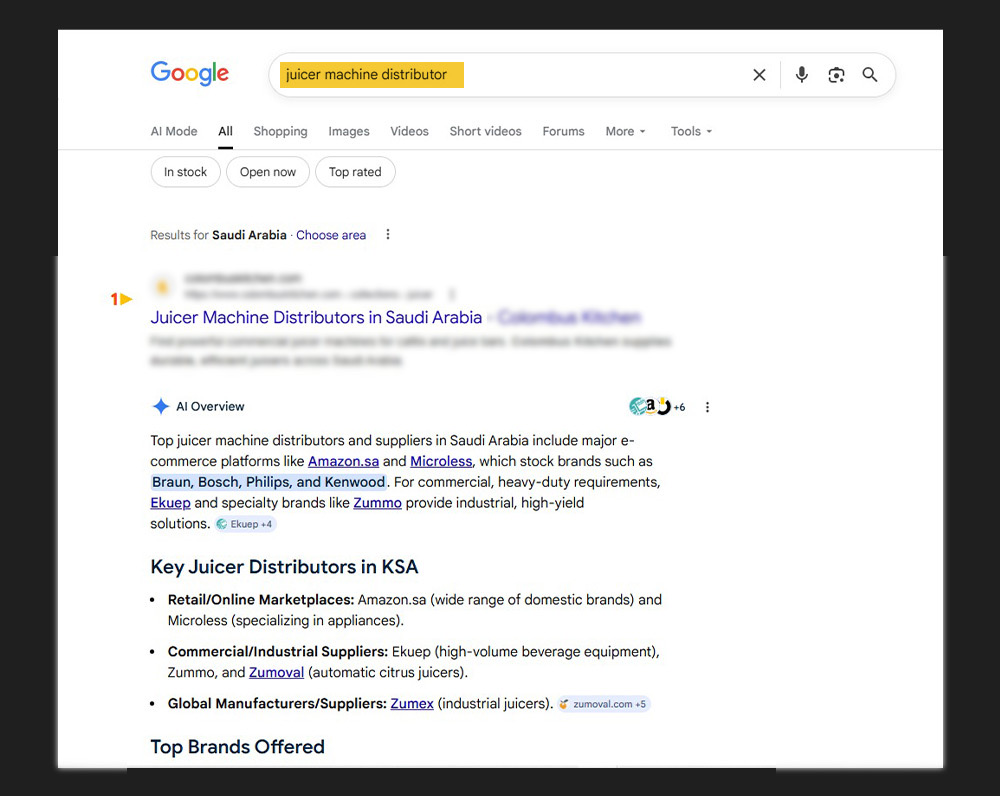Open the Short videos tab
Screen dimensions: 1000x796
click(x=485, y=131)
